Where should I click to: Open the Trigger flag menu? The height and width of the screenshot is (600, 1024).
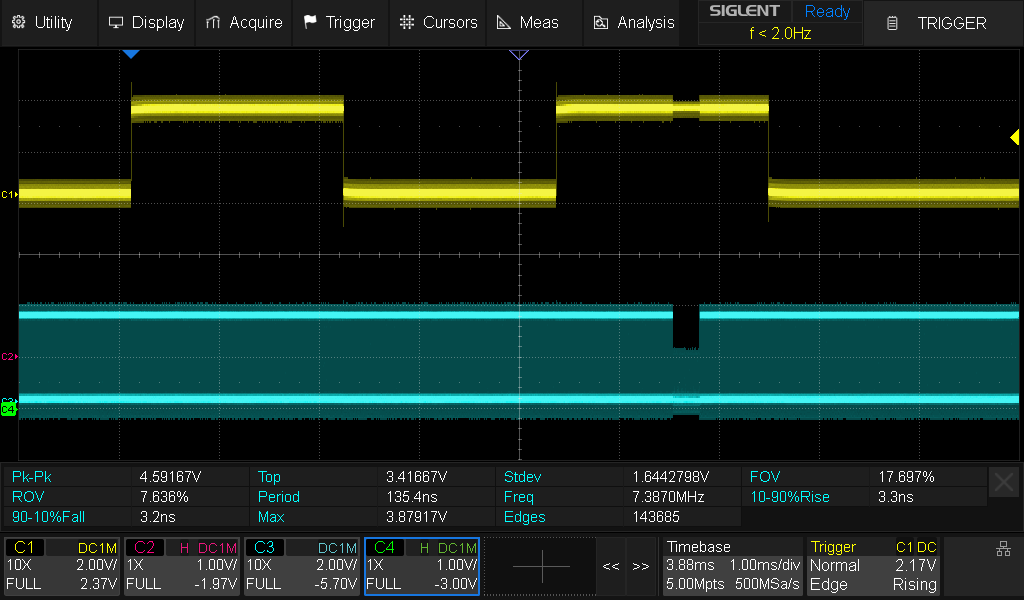339,22
